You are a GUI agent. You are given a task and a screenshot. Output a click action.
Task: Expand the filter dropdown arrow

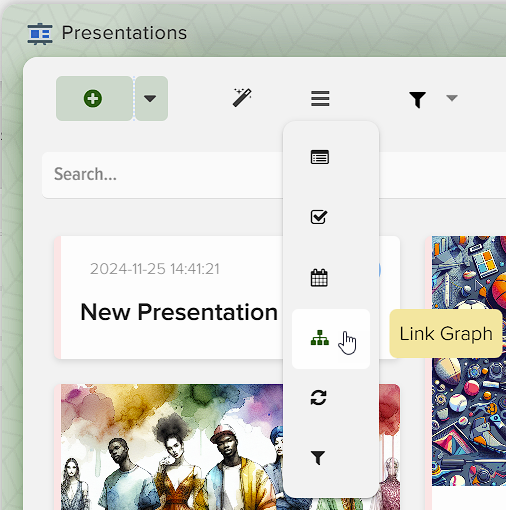pos(452,98)
